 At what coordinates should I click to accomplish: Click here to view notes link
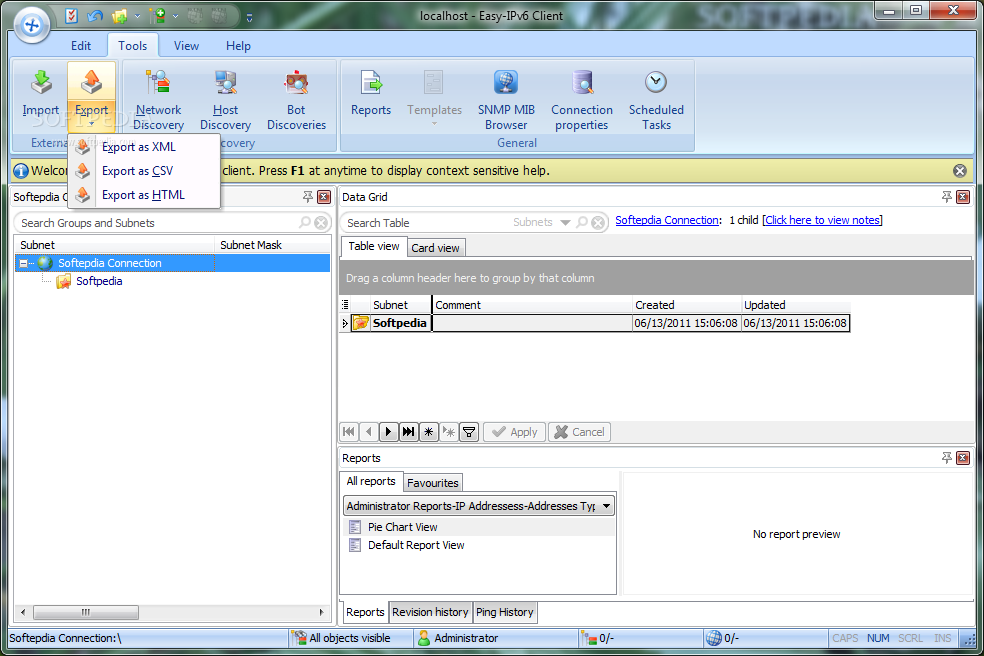[x=822, y=220]
